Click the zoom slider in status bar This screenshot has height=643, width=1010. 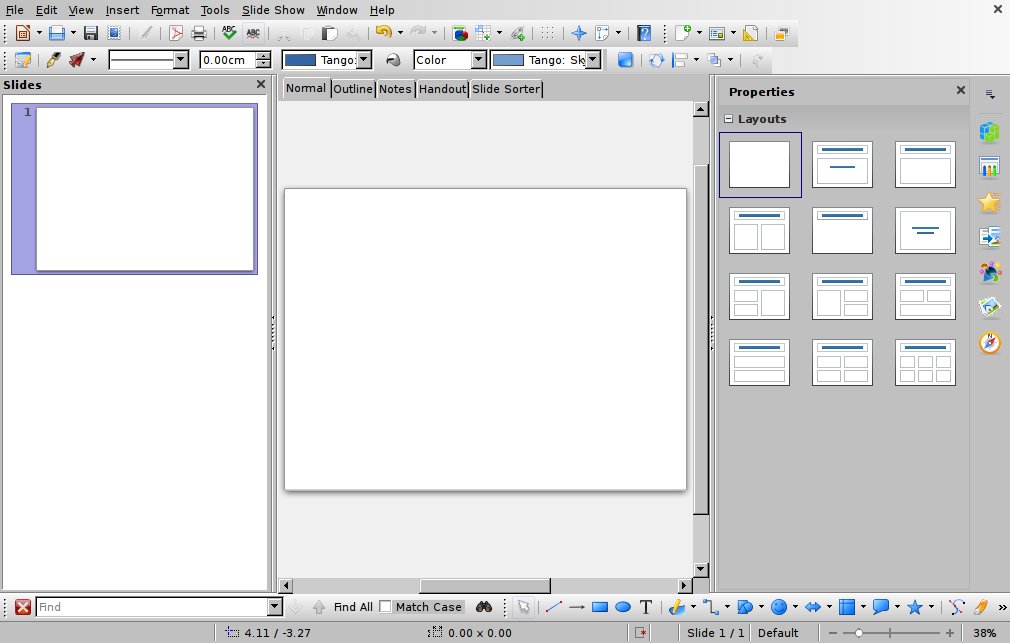859,633
